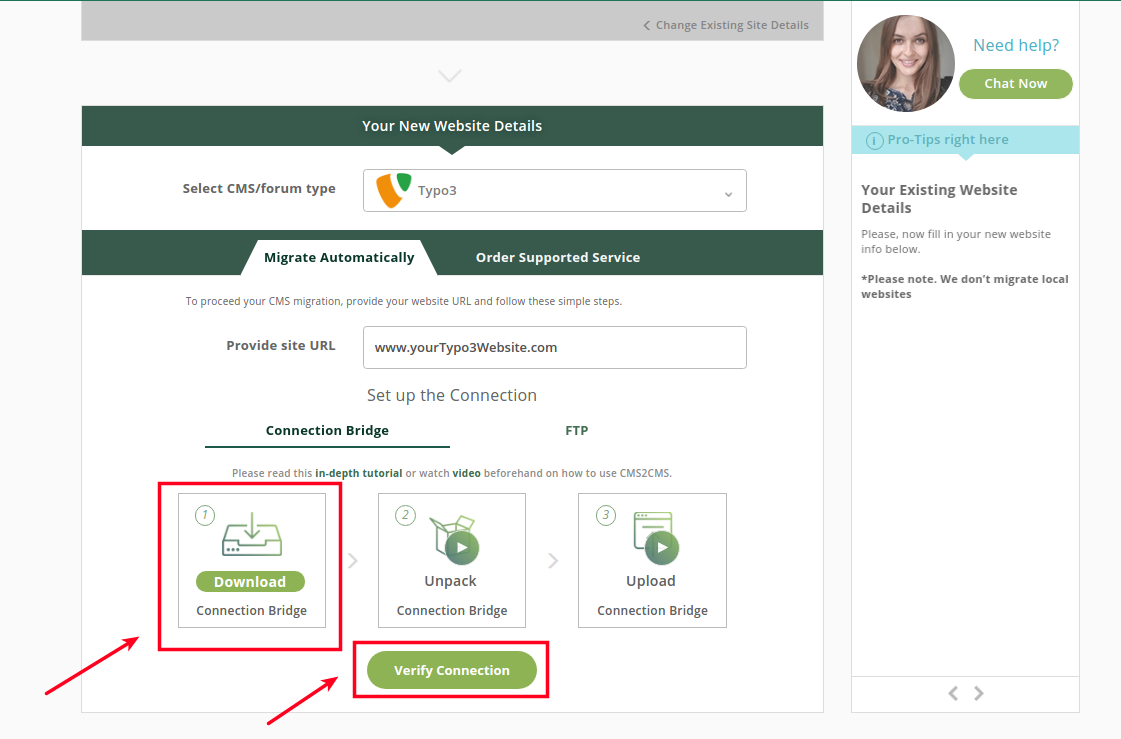1121x739 pixels.
Task: Click the chevron between steps 2 and 3
Action: point(553,560)
